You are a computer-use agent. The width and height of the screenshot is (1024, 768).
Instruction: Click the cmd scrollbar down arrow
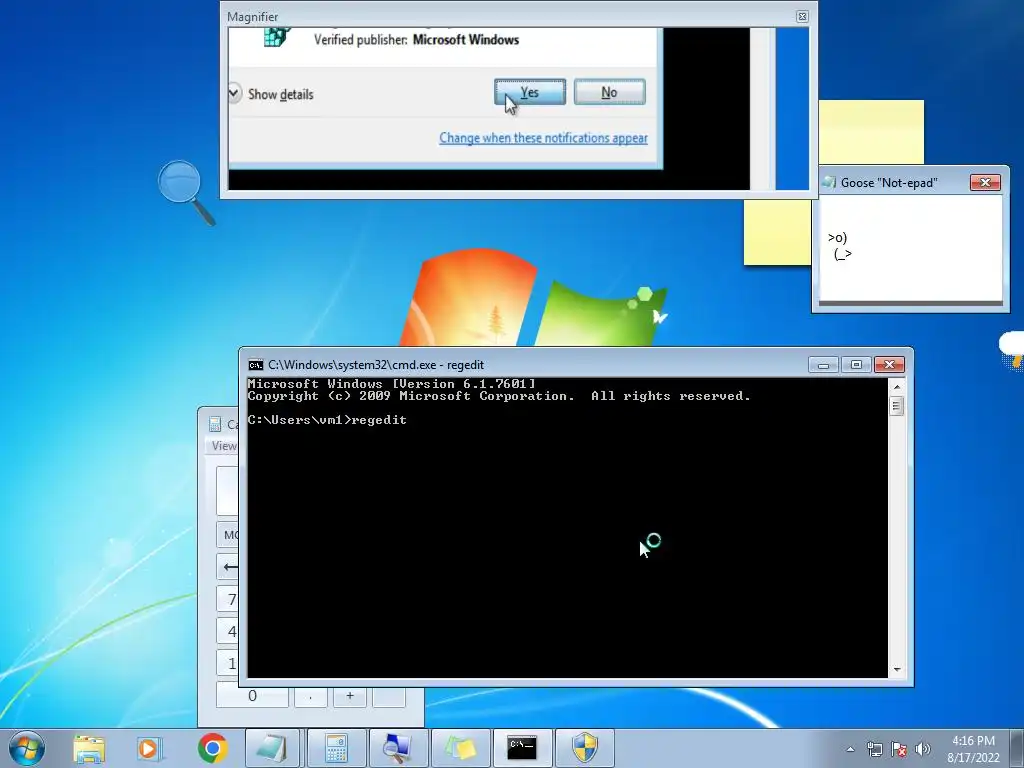897,670
